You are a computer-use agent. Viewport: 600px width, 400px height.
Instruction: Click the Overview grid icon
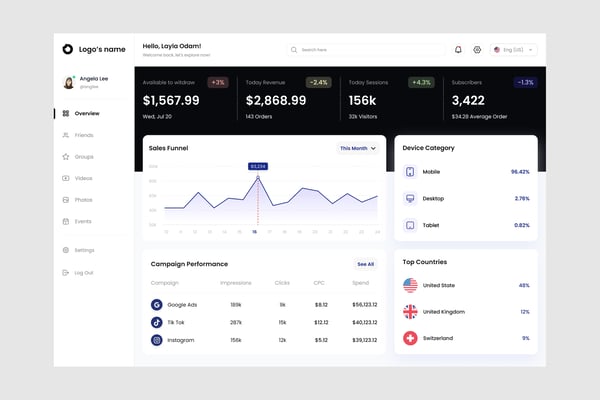66,113
